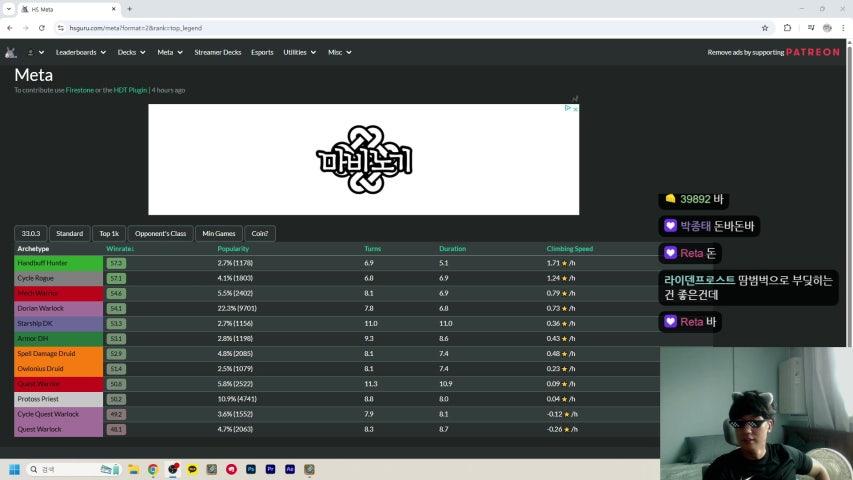The height and width of the screenshot is (480, 853).
Task: Open the Windows Start menu
Action: tap(14, 469)
